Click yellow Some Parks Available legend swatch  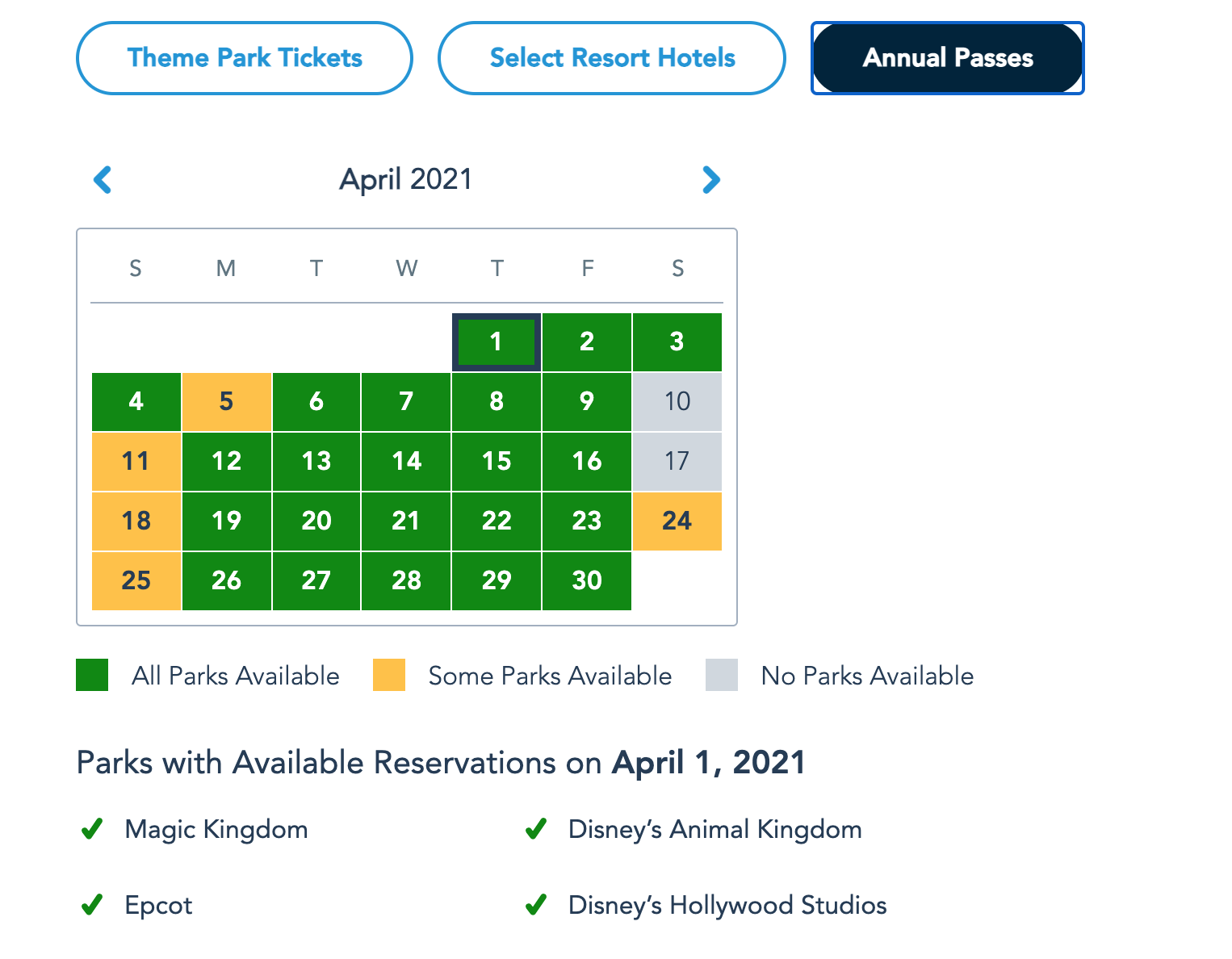pyautogui.click(x=389, y=675)
